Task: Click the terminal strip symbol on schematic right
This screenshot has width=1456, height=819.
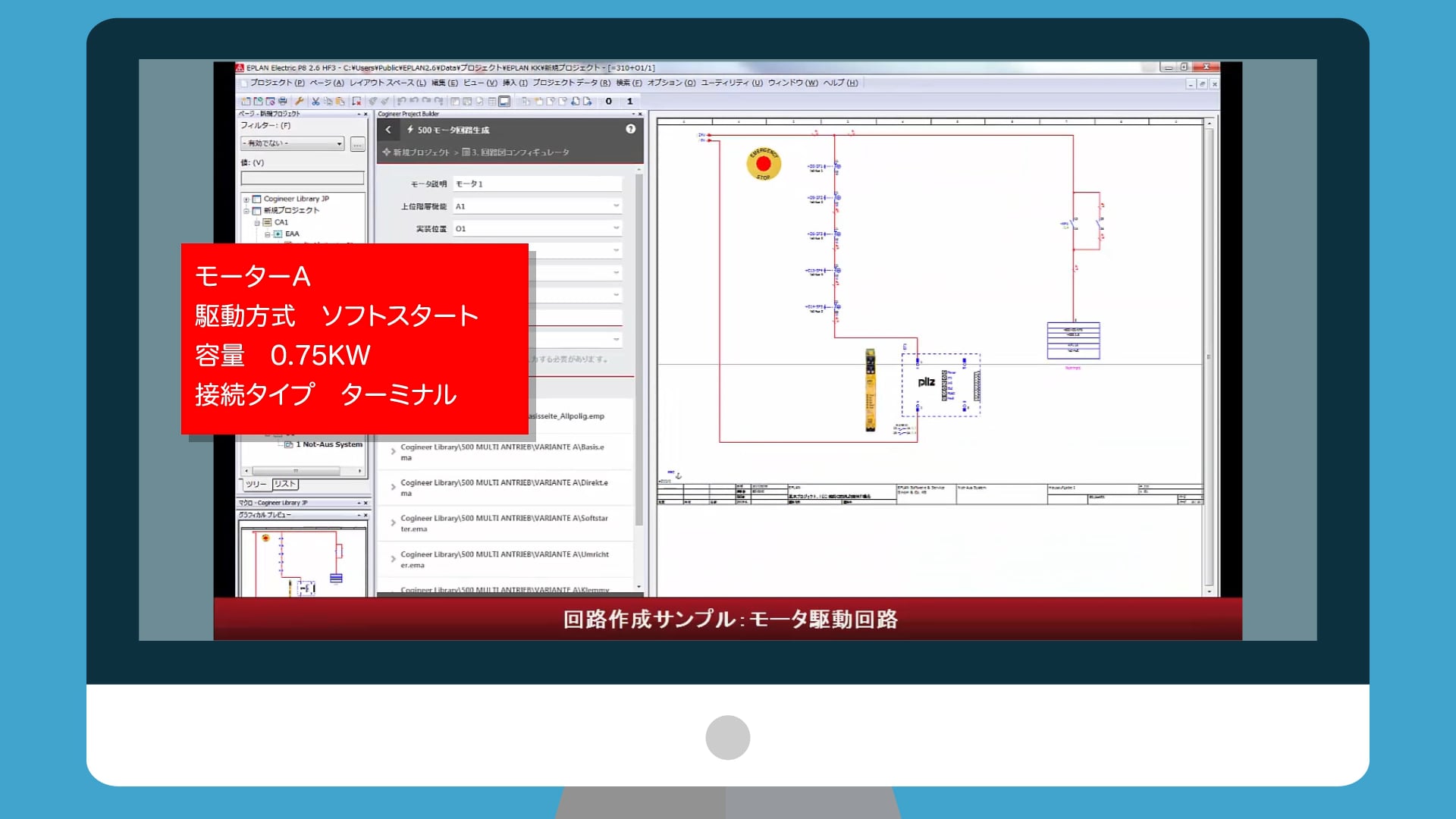Action: [x=1073, y=340]
